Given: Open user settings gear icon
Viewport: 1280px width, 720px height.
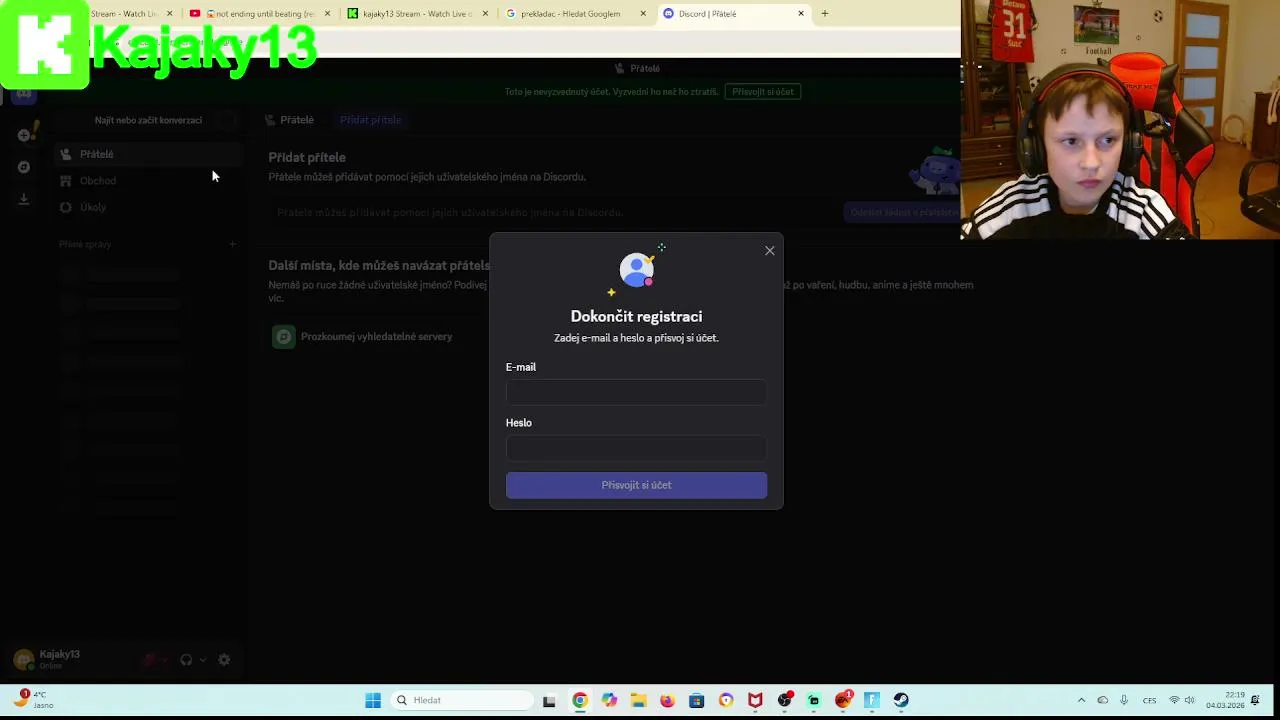Looking at the screenshot, I should 224,660.
